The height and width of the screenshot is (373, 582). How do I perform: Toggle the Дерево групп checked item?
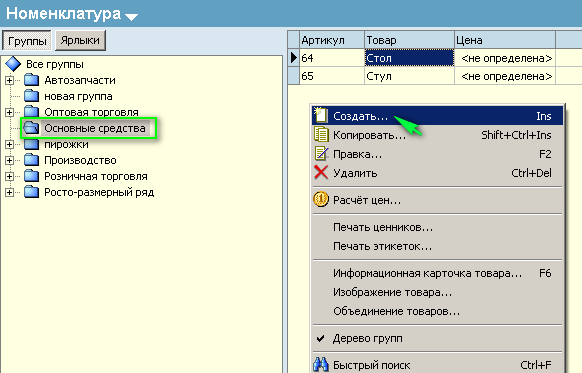click(x=437, y=338)
